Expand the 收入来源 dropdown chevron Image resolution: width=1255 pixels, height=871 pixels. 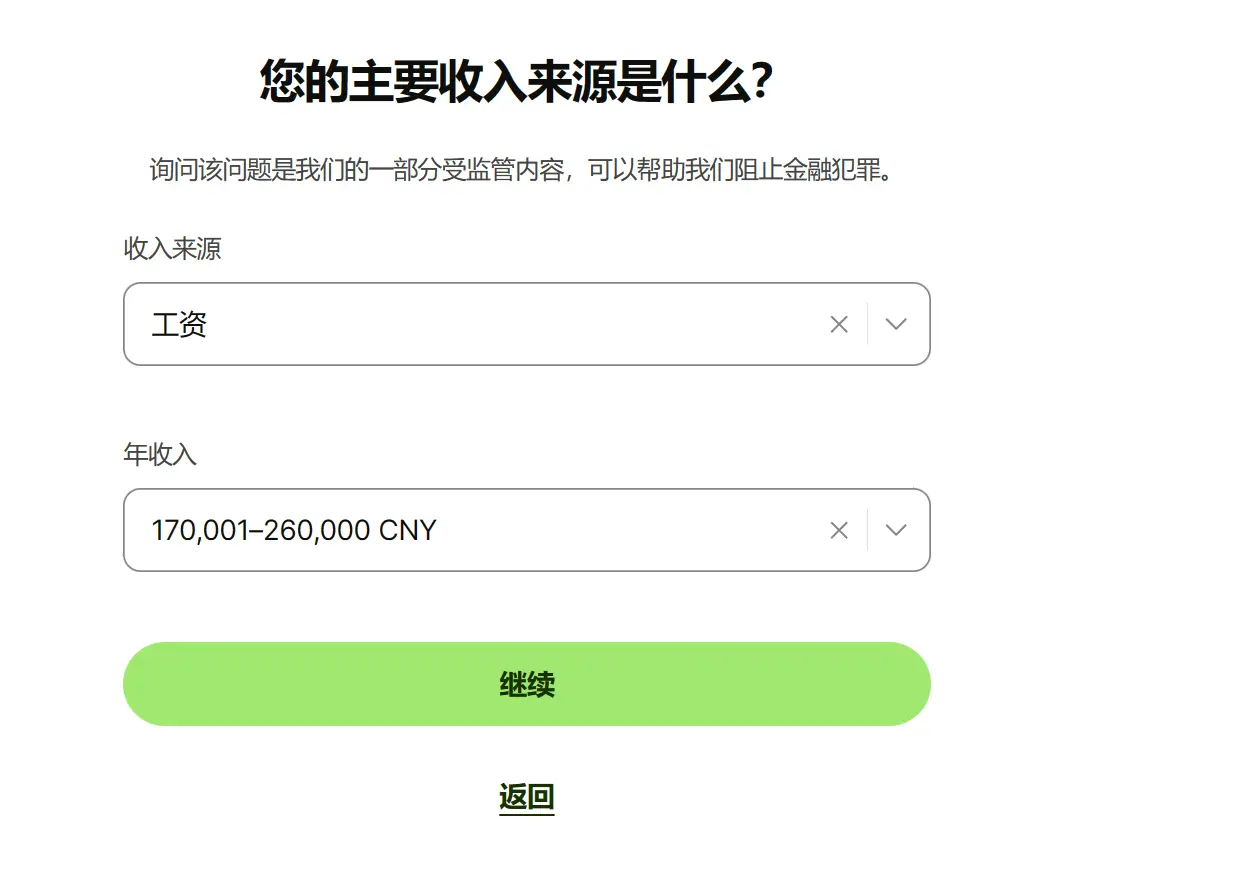point(896,324)
